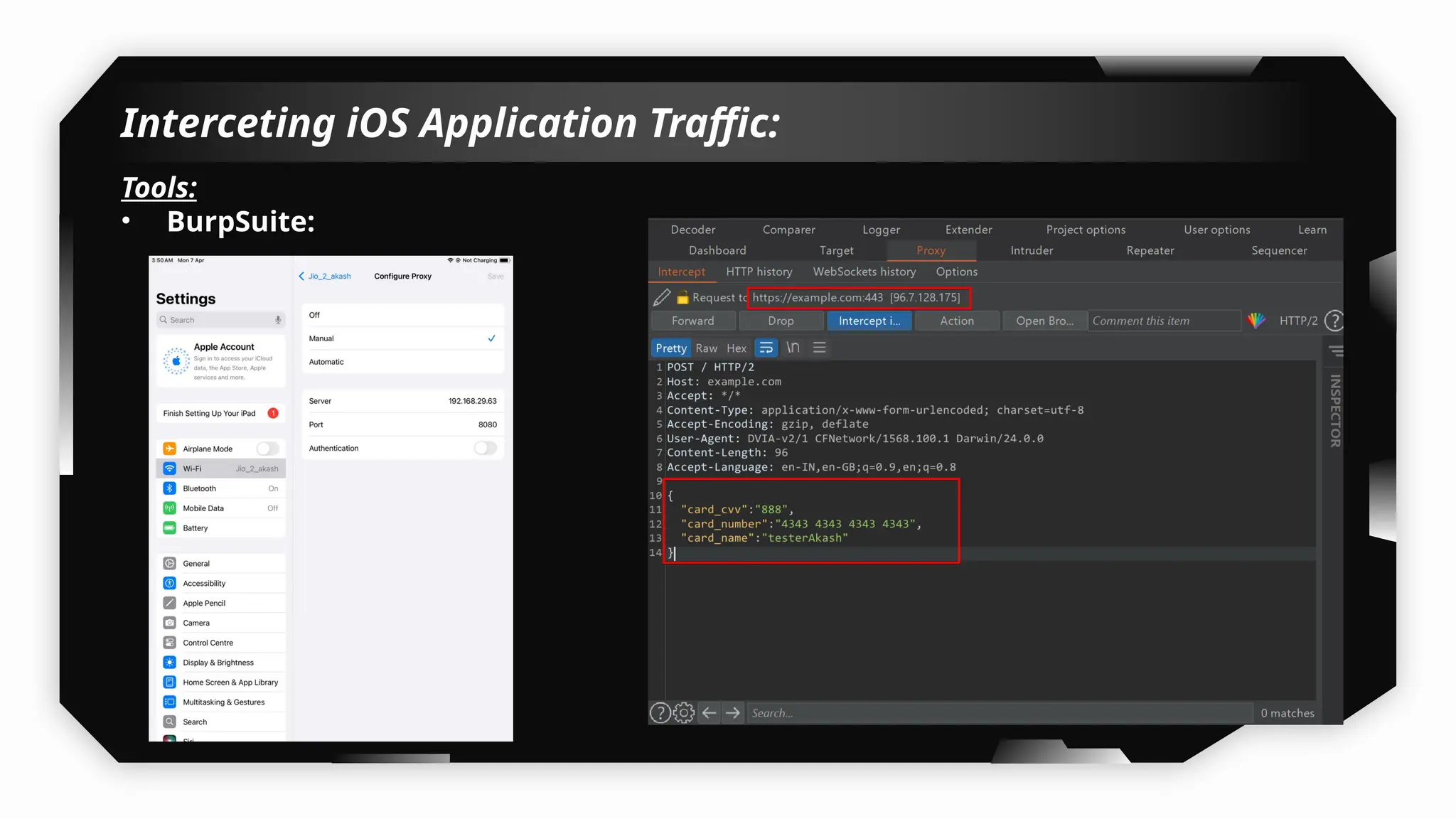Click the pencil edit icon in Burp Intercept
Image resolution: width=1456 pixels, height=819 pixels.
(661, 297)
